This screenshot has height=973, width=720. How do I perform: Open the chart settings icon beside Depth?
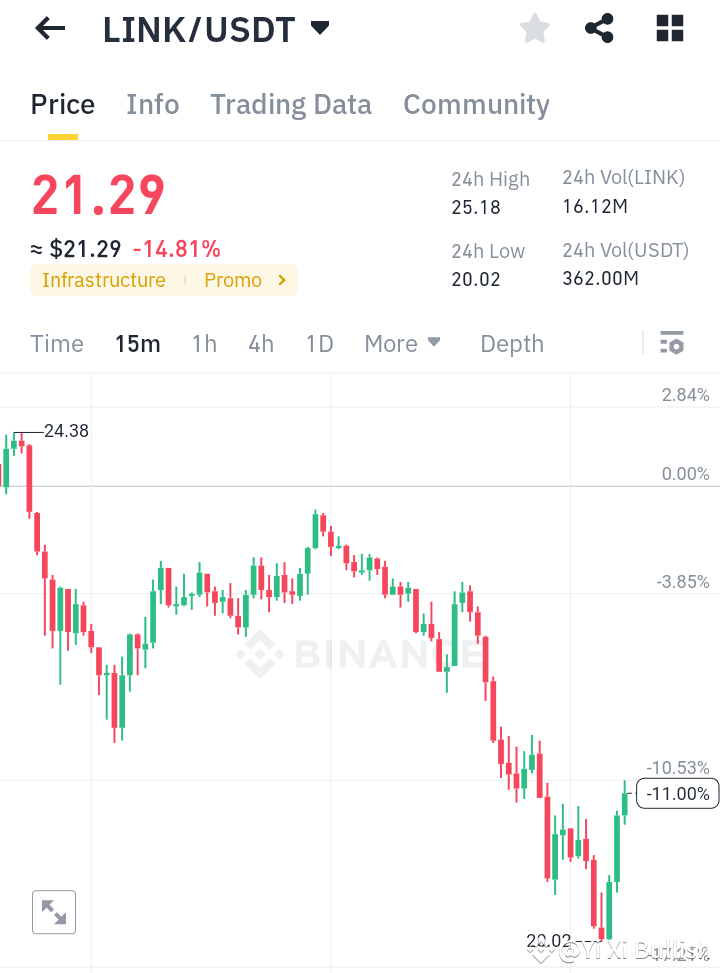(x=671, y=343)
